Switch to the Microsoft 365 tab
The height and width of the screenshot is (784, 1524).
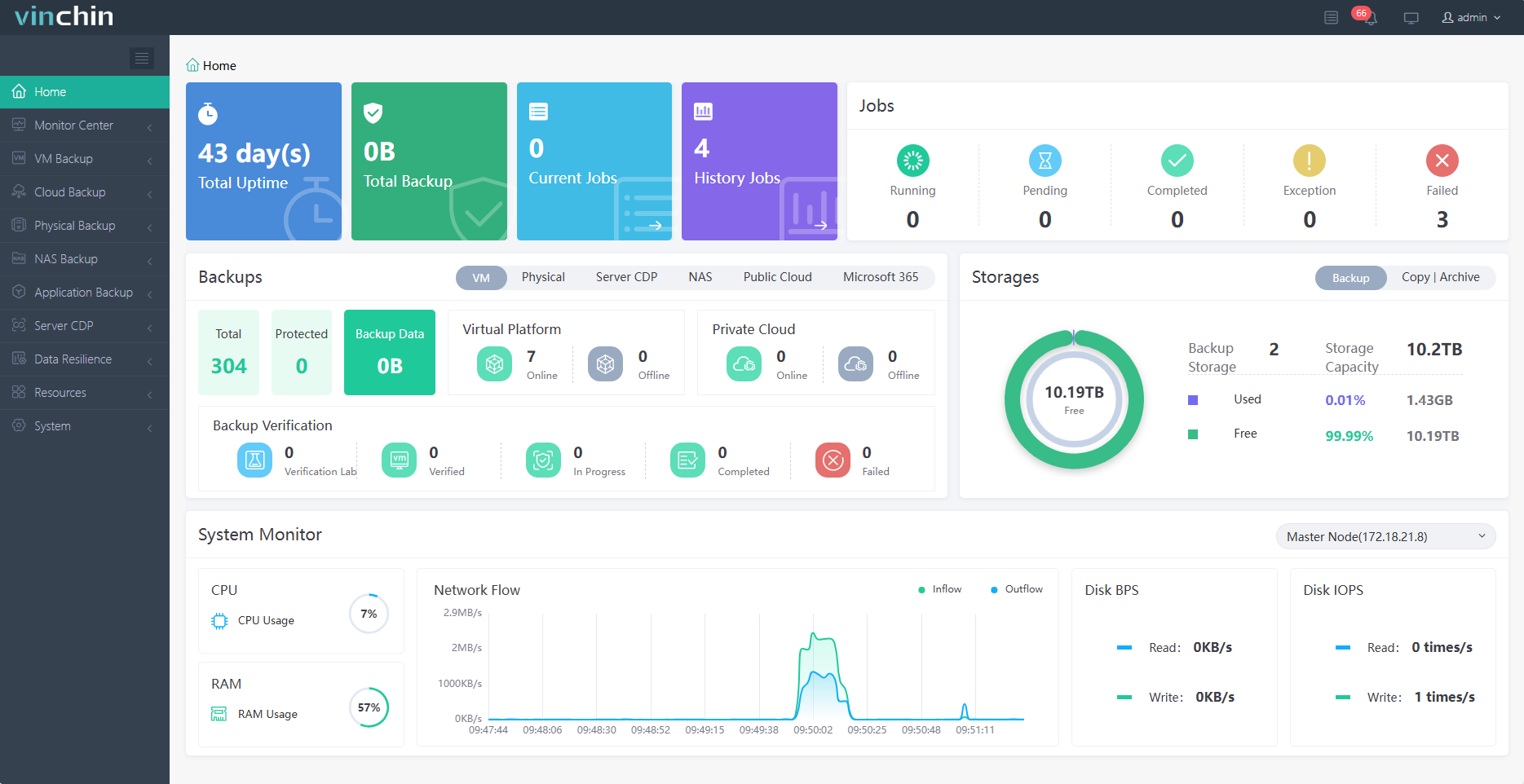click(881, 277)
